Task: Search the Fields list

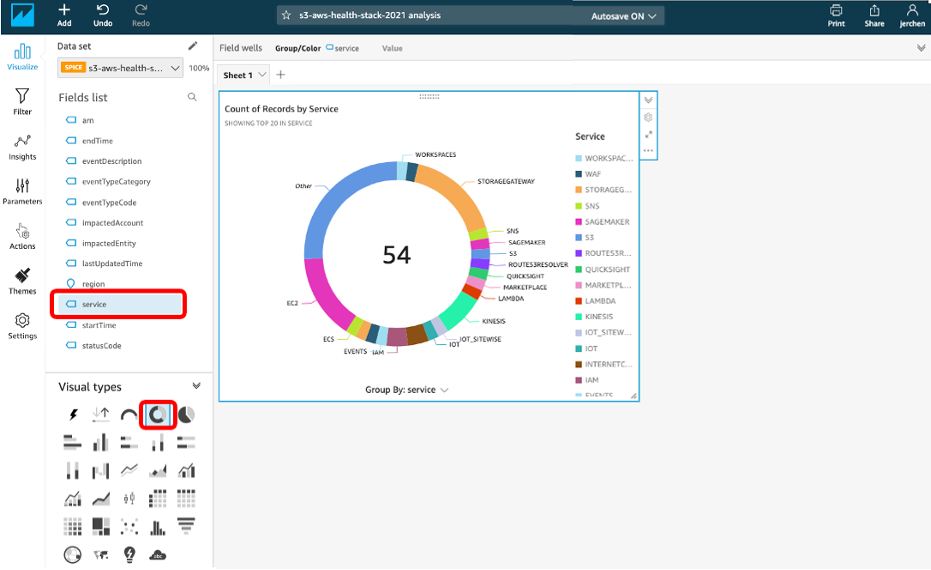Action: point(192,97)
